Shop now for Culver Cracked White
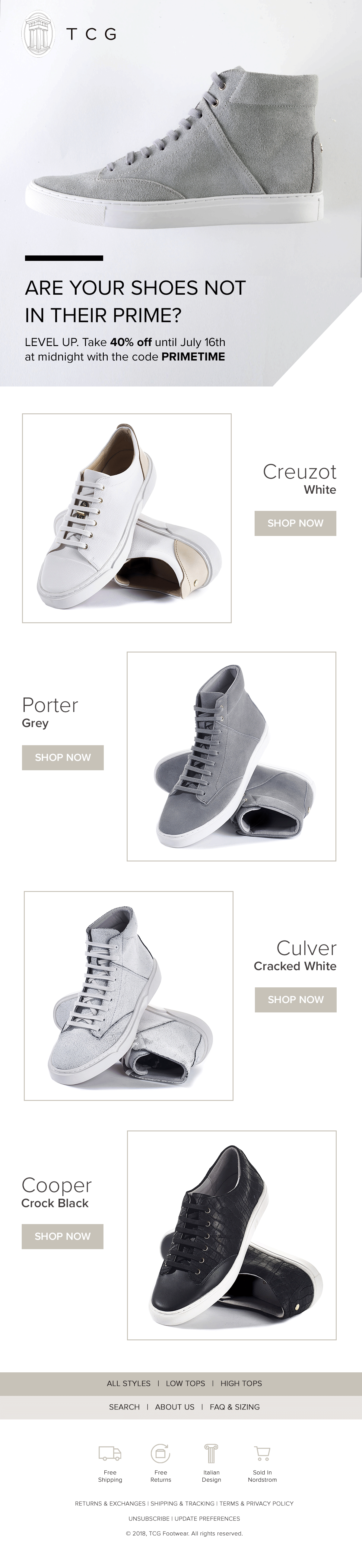 click(296, 999)
